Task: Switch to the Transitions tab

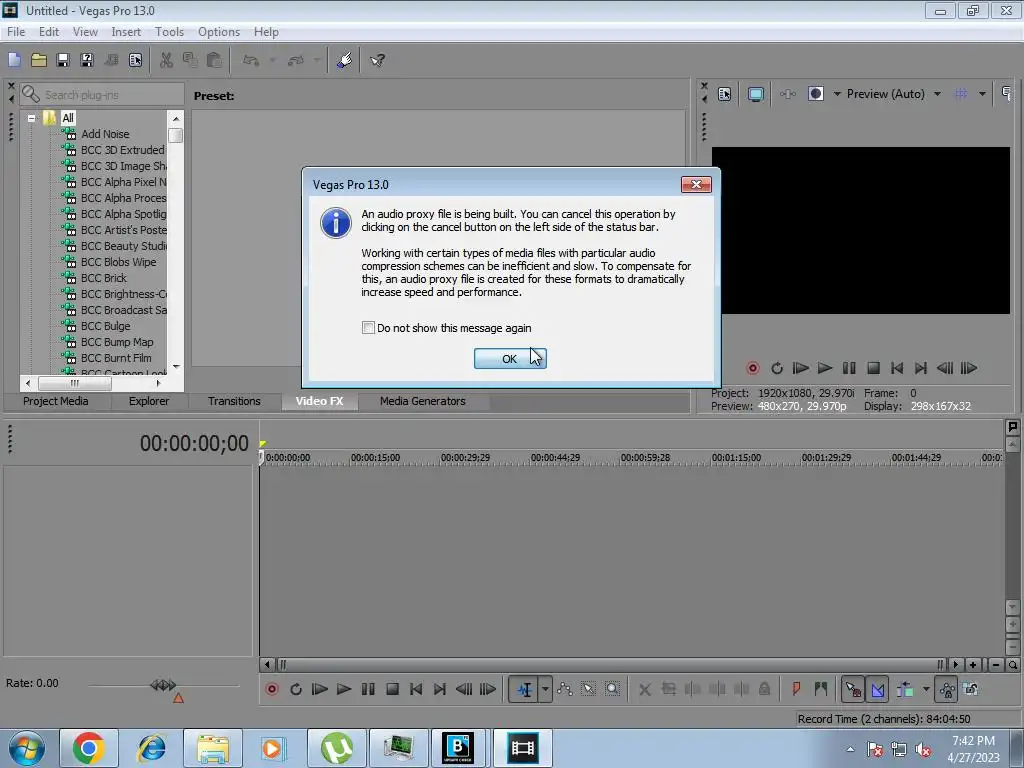Action: 234,401
